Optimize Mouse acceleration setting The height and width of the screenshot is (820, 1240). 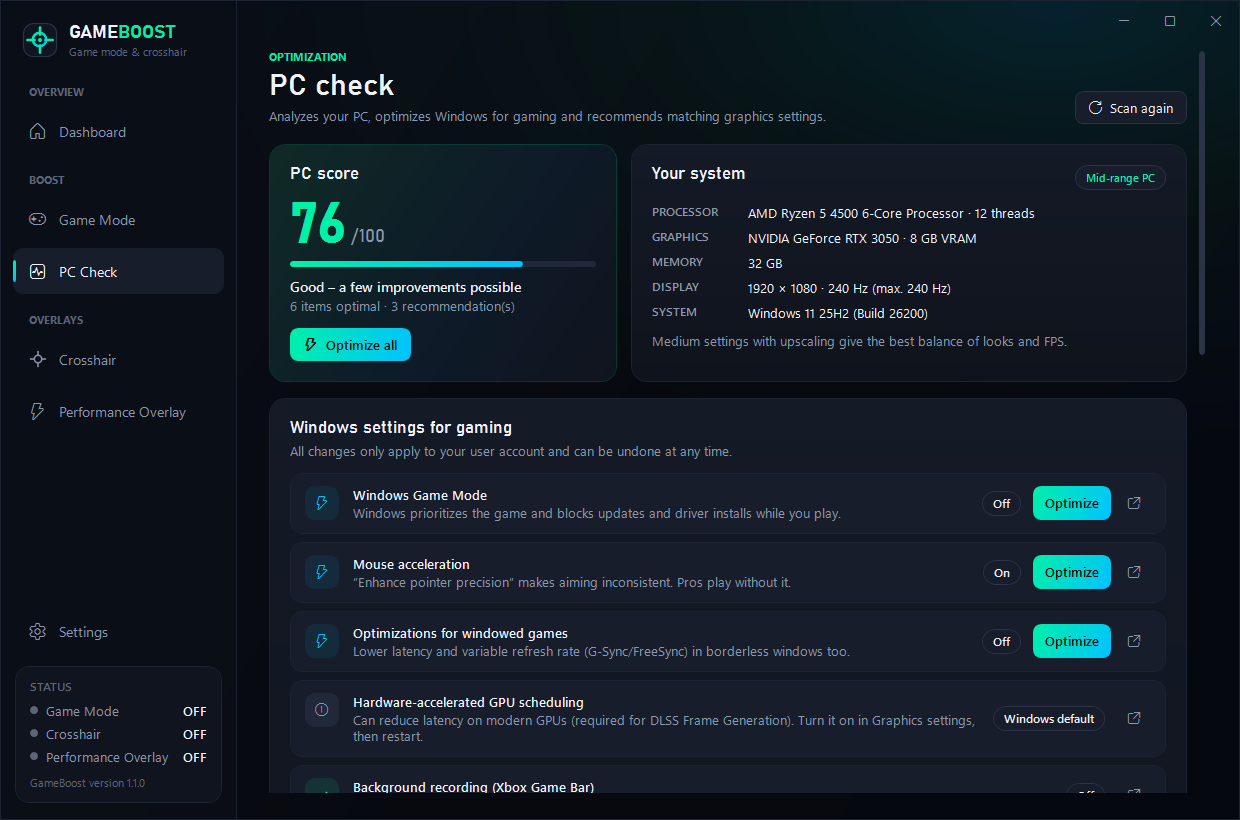tap(1072, 572)
